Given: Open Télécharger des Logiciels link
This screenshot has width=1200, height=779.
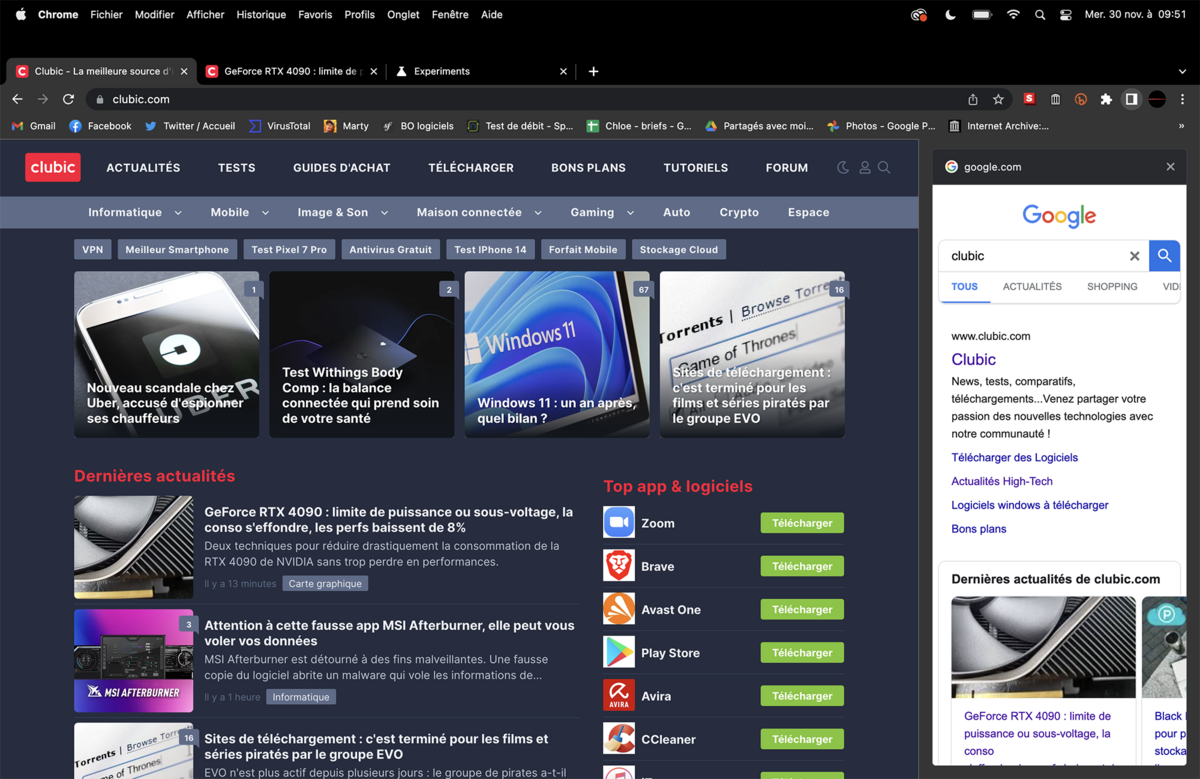Looking at the screenshot, I should point(1015,458).
